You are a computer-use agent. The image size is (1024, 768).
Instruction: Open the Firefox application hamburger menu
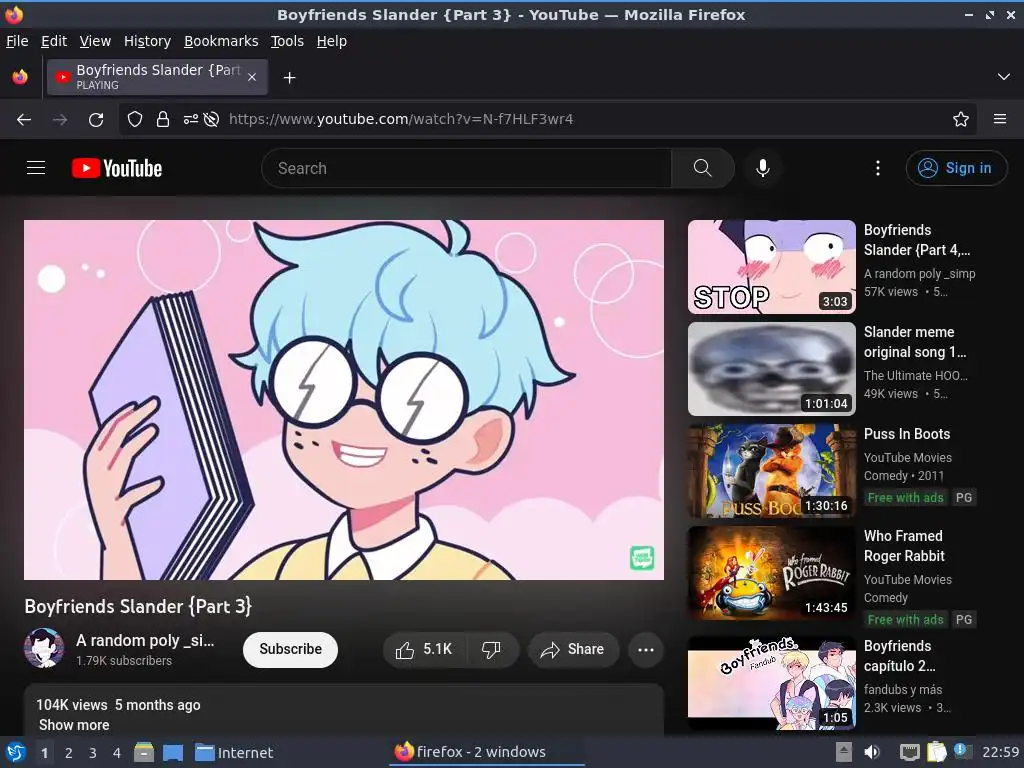(x=999, y=119)
